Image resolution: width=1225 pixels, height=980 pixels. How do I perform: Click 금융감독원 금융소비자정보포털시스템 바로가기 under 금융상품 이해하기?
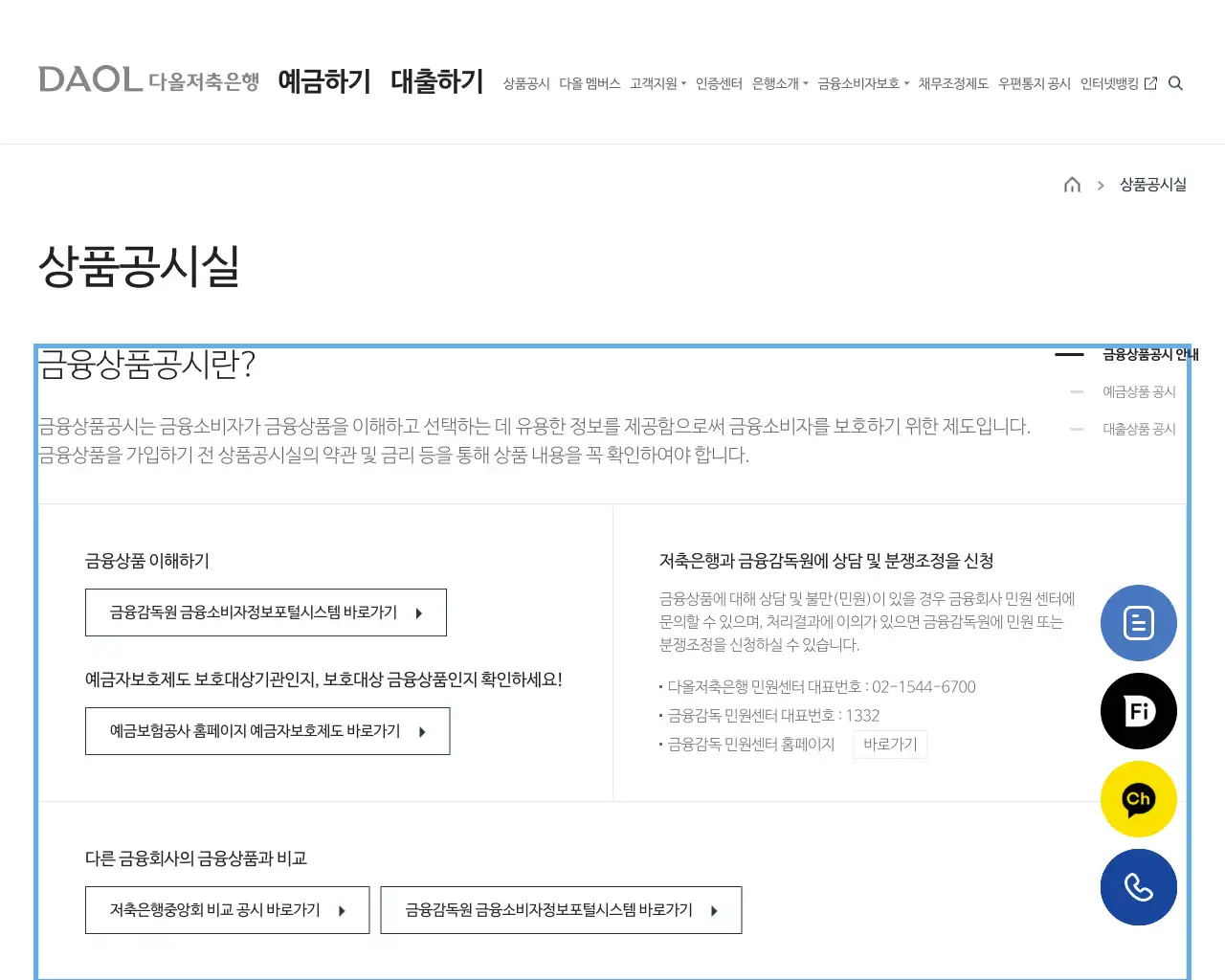pos(266,612)
